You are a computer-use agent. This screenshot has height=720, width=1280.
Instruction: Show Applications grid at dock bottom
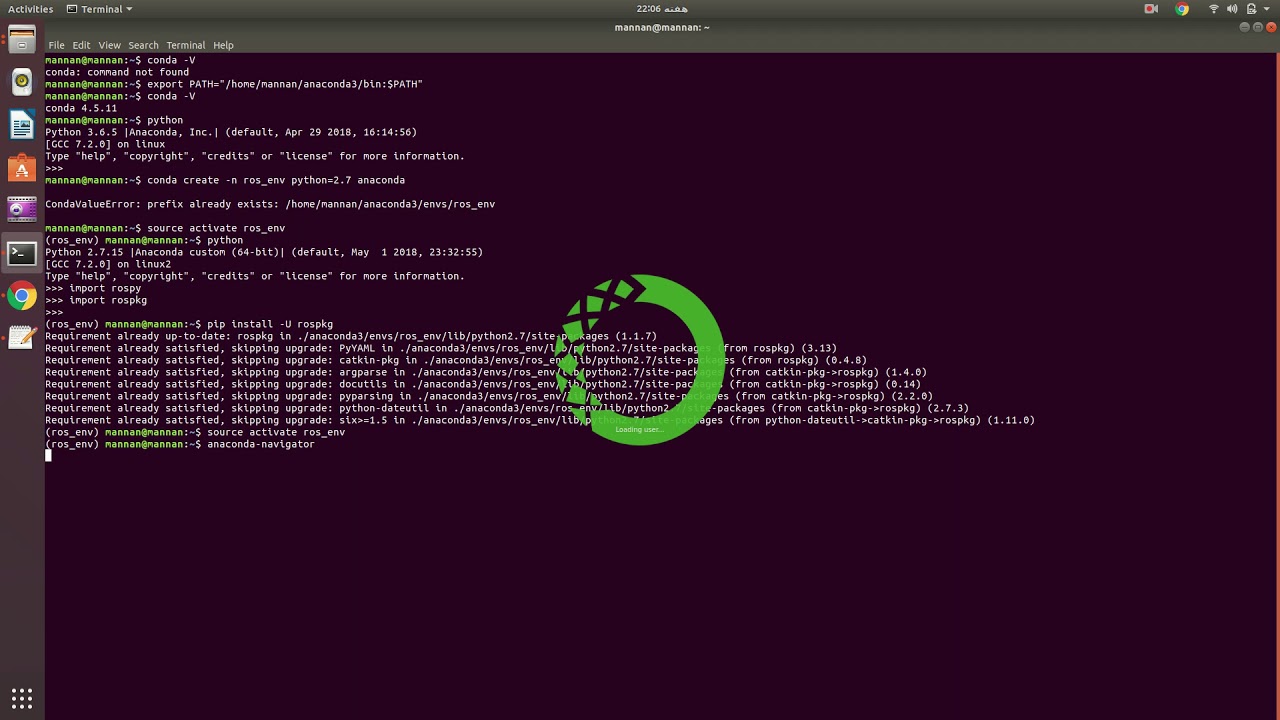(22, 698)
